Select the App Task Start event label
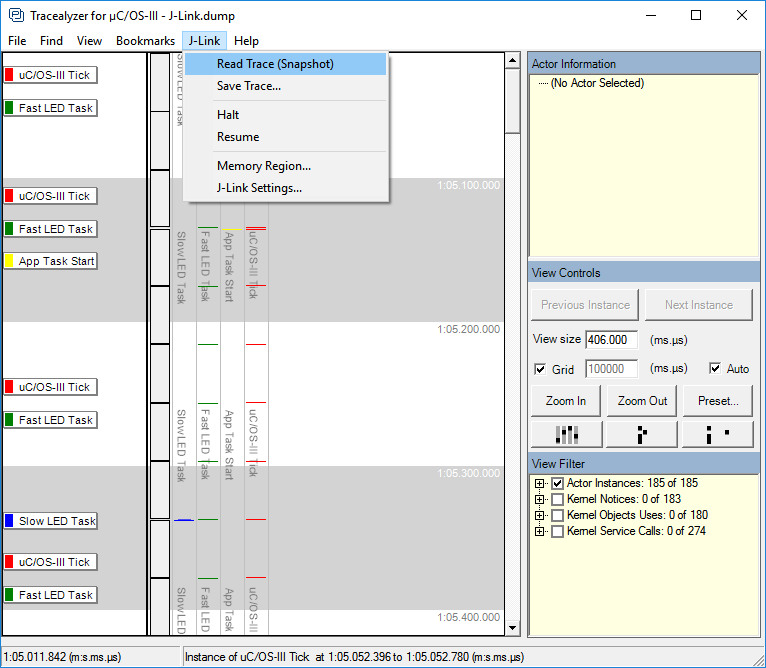The image size is (766, 668). click(x=50, y=261)
